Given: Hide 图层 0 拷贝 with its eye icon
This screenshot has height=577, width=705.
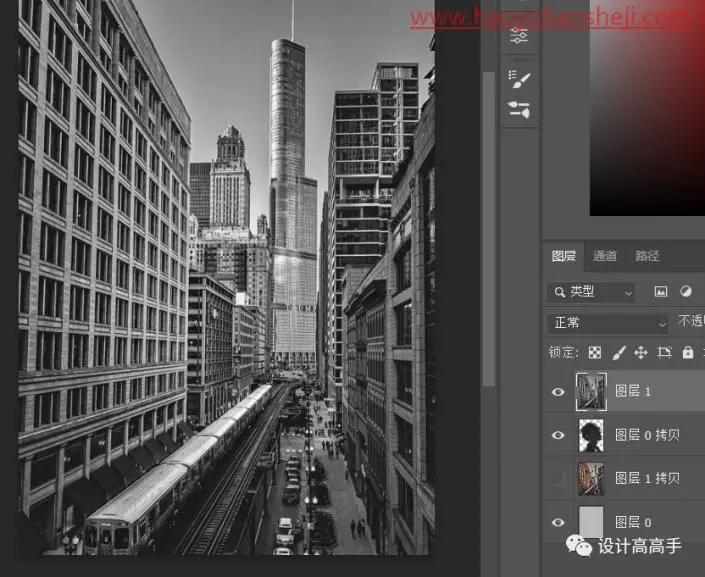Looking at the screenshot, I should (x=558, y=435).
